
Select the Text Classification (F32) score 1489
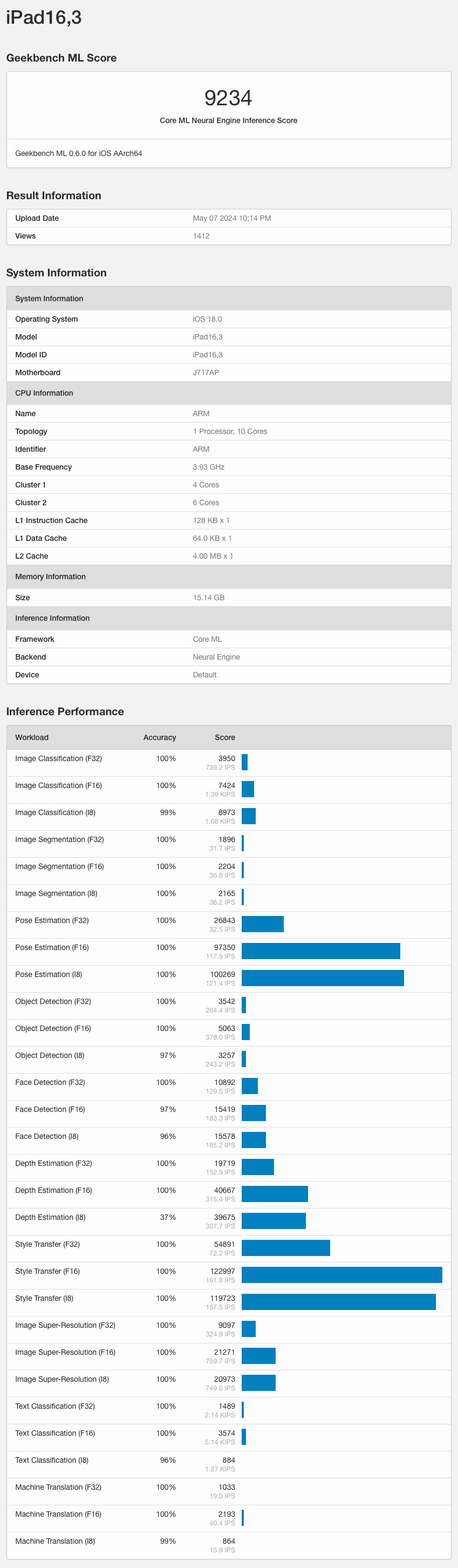(226, 1407)
